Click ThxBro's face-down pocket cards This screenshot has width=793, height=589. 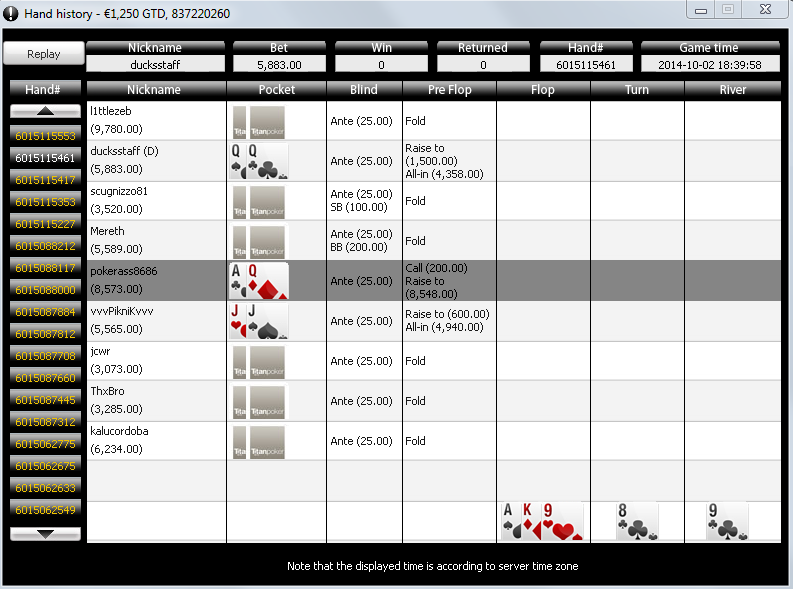259,401
